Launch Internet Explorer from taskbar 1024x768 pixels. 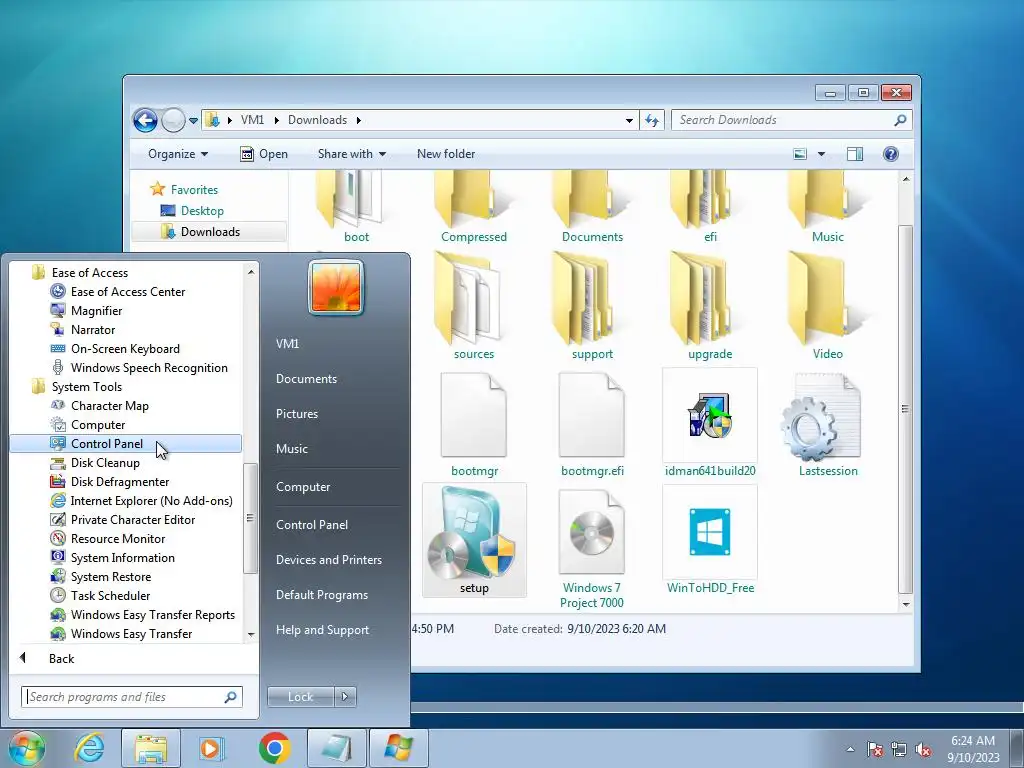click(89, 748)
